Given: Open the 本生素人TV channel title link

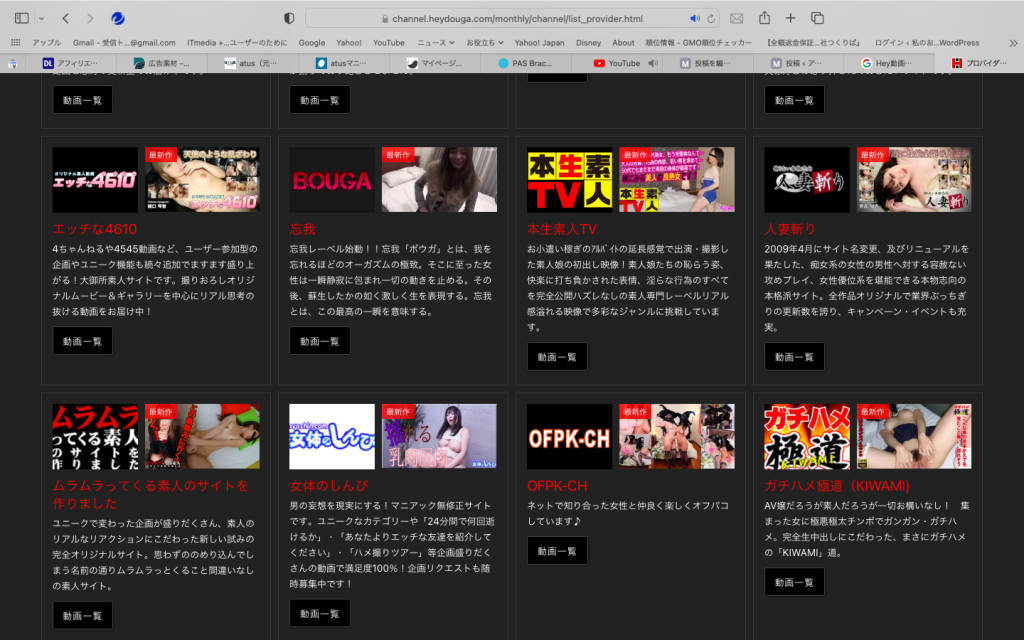Looking at the screenshot, I should (561, 228).
